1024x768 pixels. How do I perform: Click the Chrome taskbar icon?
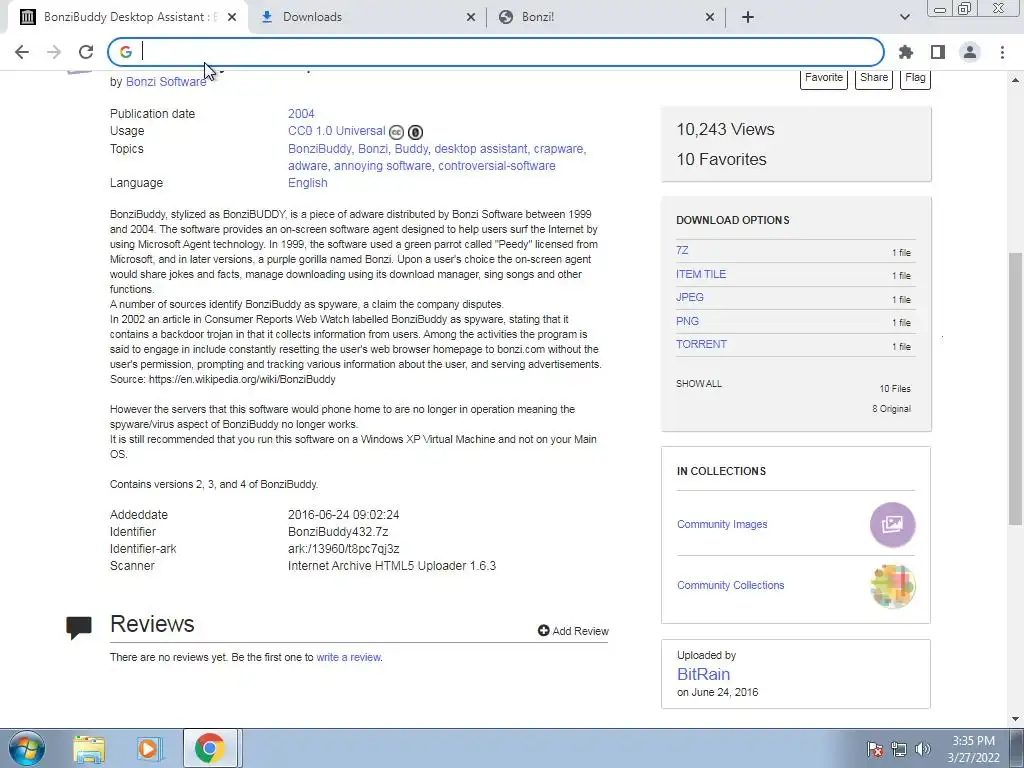click(x=210, y=749)
